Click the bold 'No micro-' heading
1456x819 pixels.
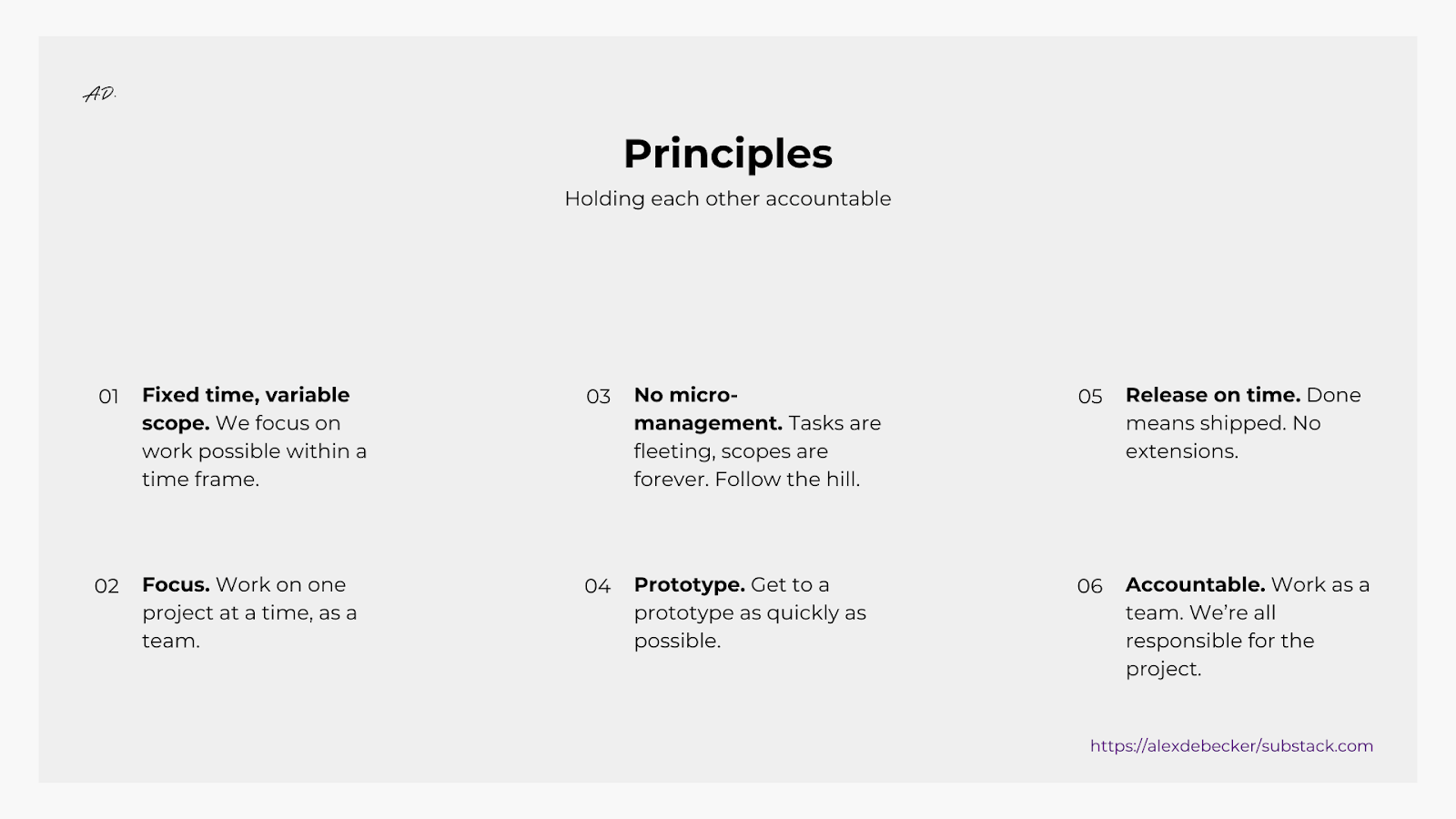685,395
